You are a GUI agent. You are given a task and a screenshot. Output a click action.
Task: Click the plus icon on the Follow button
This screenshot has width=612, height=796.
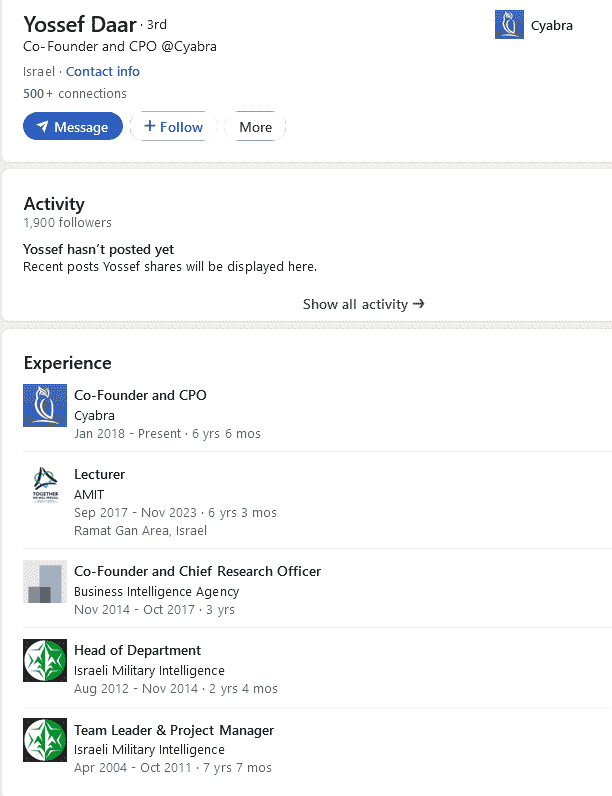coord(149,126)
